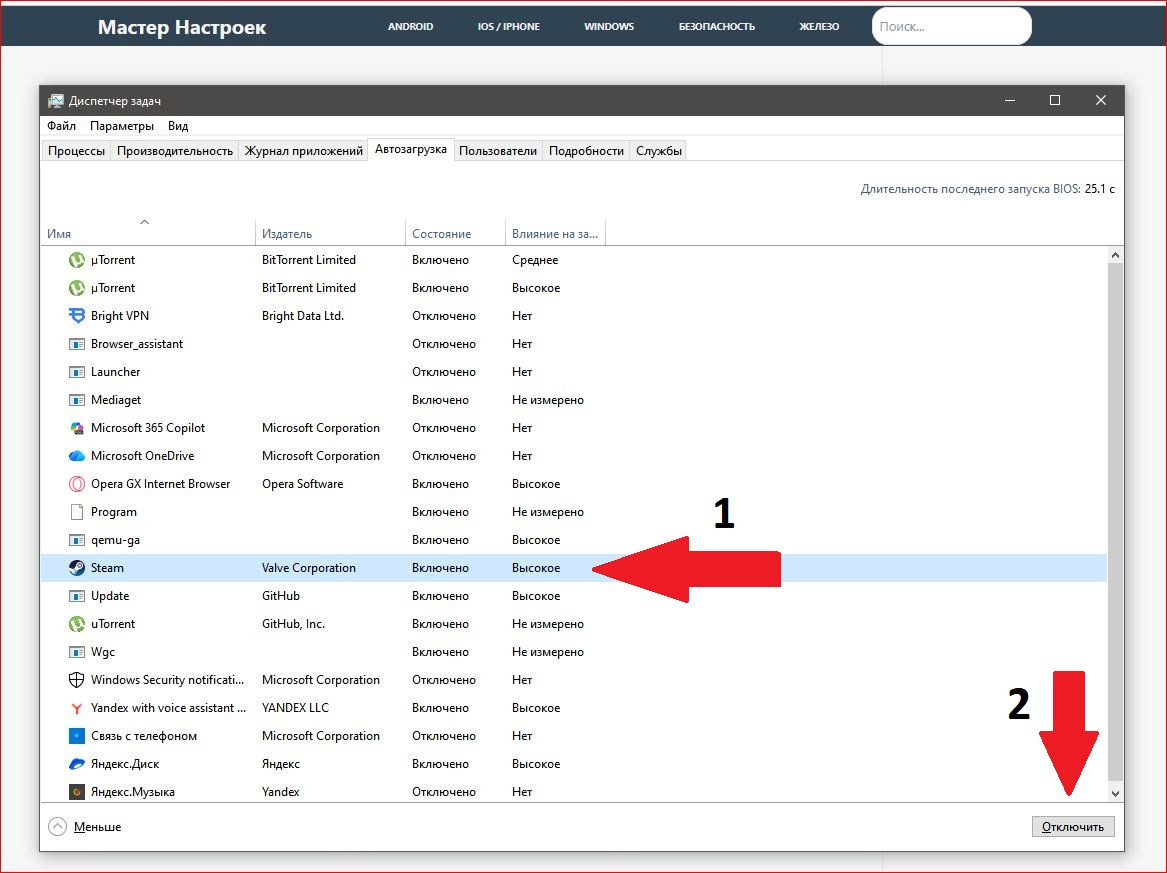The width and height of the screenshot is (1167, 873).
Task: Click the Microsoft 365 Copilot icon
Action: tap(77, 428)
